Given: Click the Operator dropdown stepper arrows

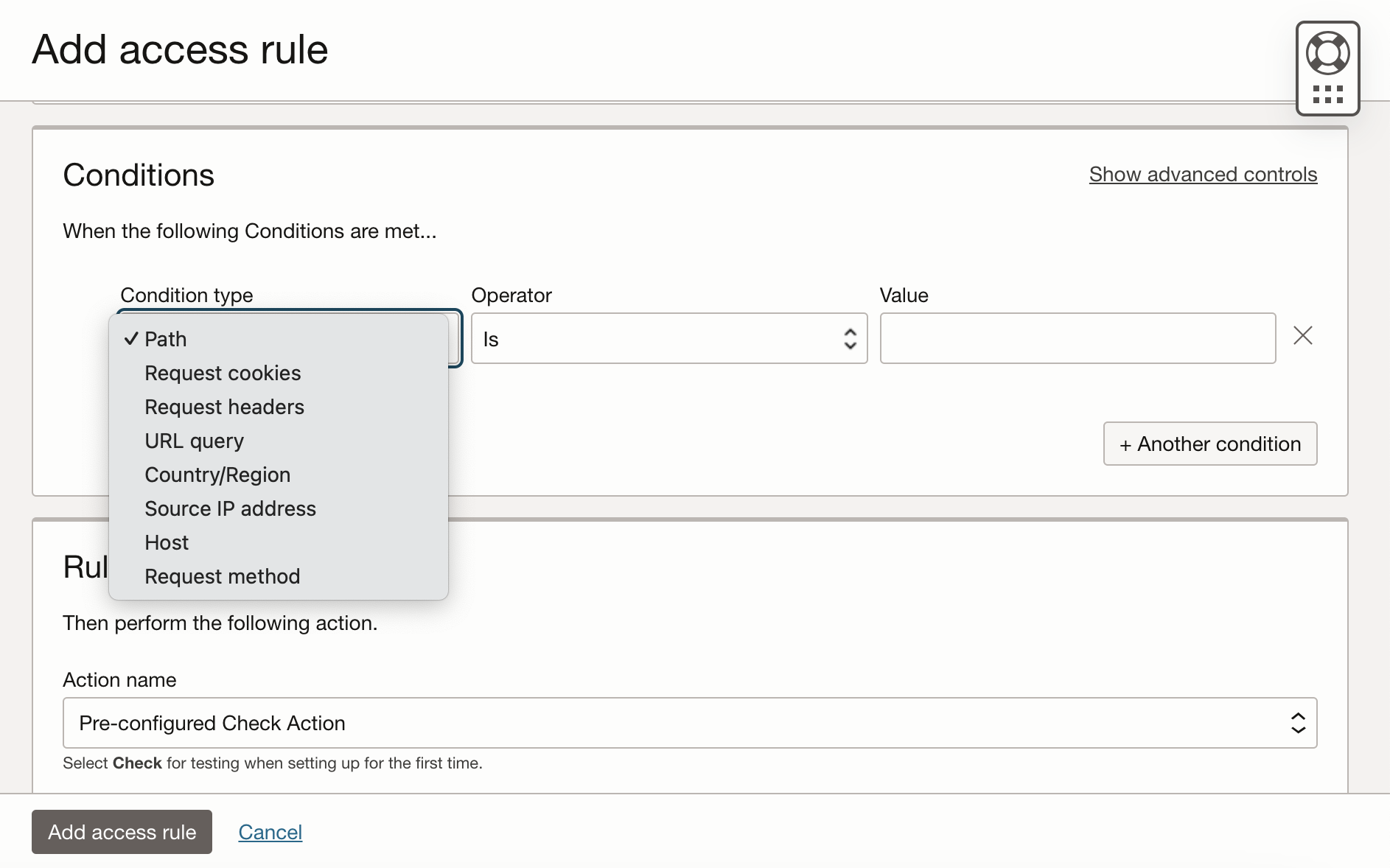Looking at the screenshot, I should point(849,339).
